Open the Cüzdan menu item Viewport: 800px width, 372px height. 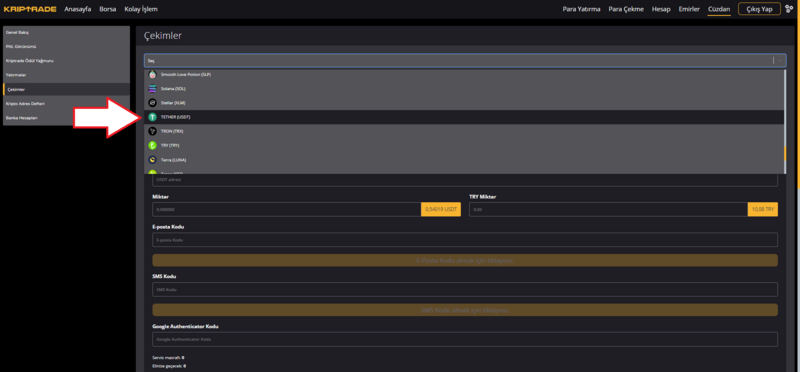pos(719,9)
